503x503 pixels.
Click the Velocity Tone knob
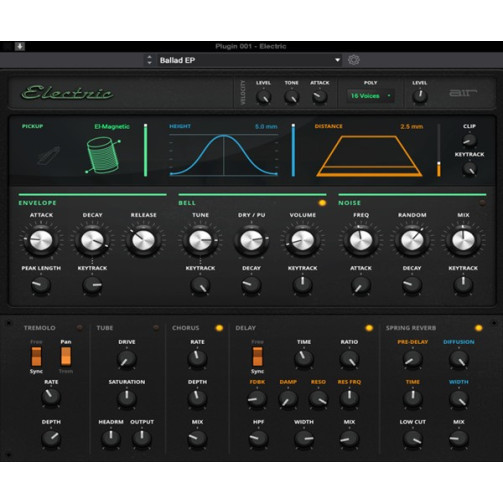pos(292,97)
